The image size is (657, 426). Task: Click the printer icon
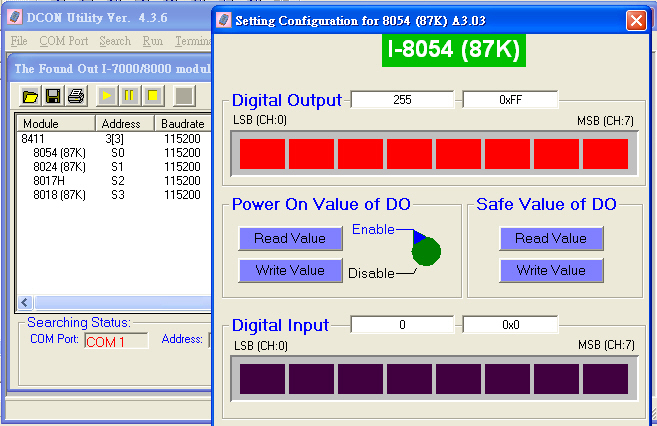pos(75,96)
